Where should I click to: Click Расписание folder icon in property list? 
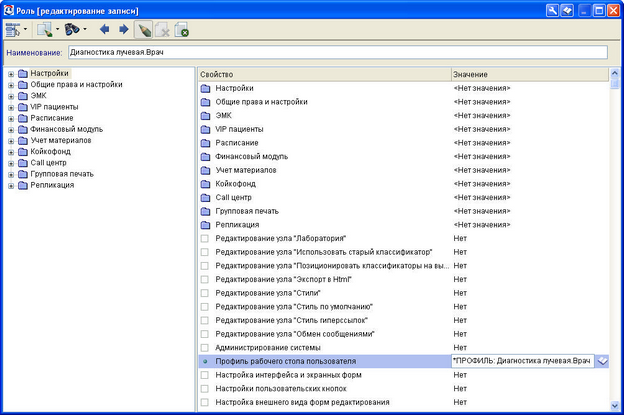tap(205, 143)
